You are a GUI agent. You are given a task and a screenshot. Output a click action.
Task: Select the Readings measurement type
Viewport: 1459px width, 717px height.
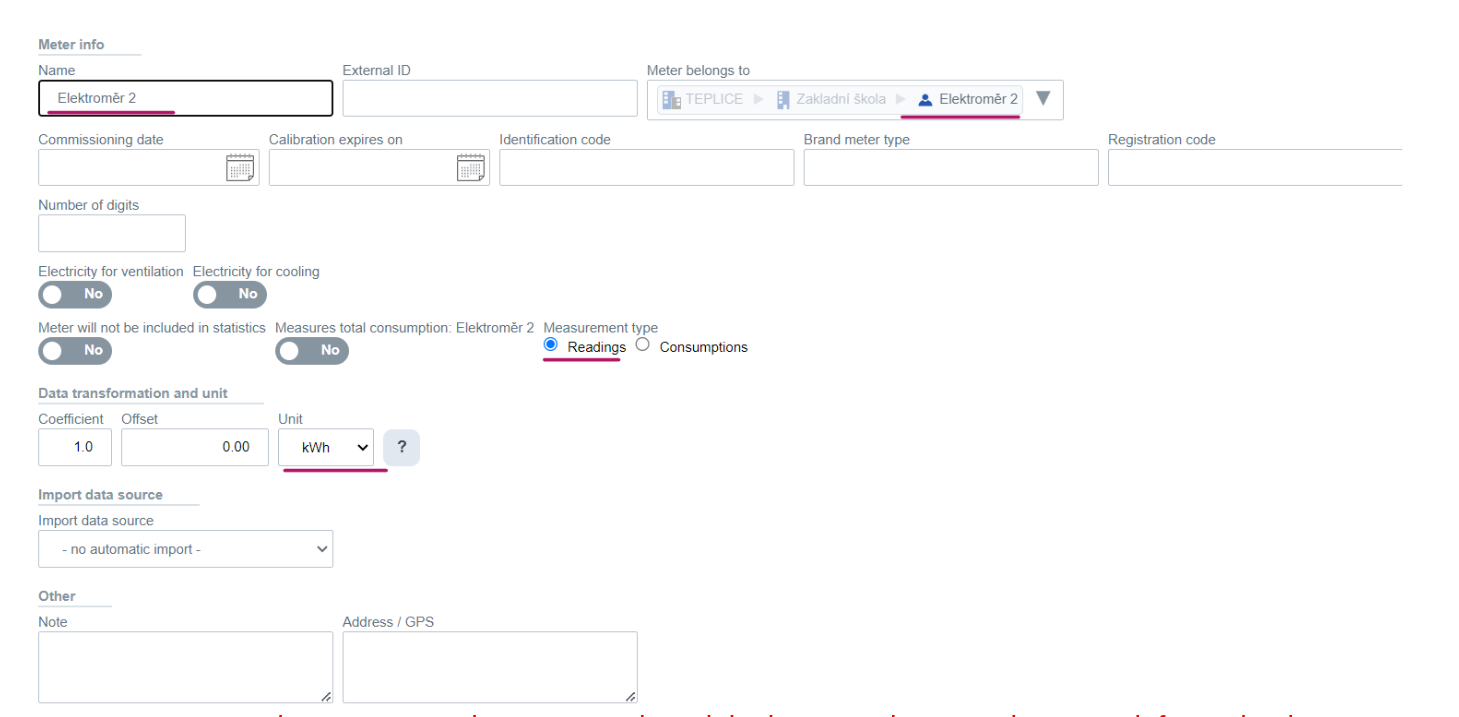550,345
